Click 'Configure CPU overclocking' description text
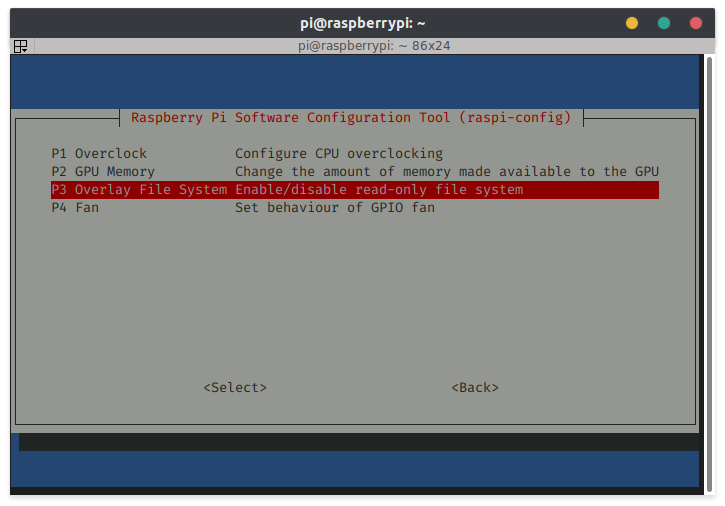Image resolution: width=725 pixels, height=506 pixels. coord(339,154)
